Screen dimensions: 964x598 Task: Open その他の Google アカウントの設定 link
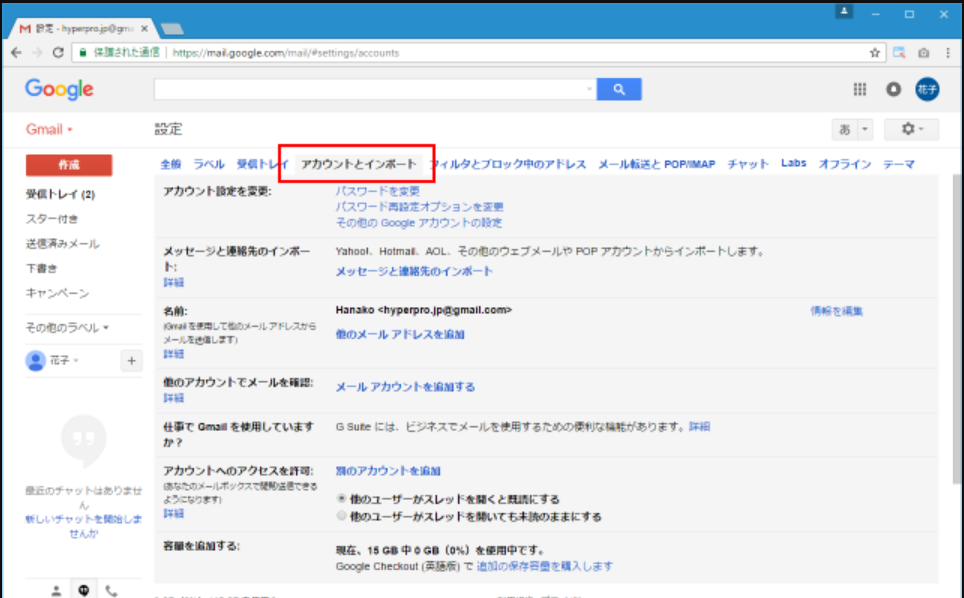(419, 222)
